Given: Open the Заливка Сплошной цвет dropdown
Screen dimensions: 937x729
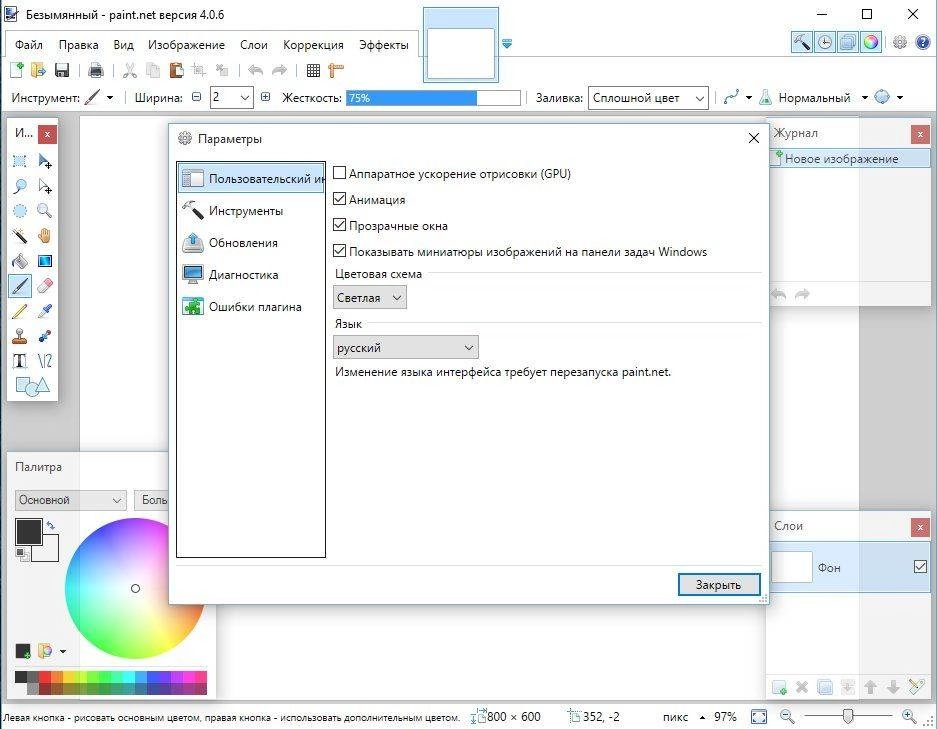Looking at the screenshot, I should click(648, 98).
